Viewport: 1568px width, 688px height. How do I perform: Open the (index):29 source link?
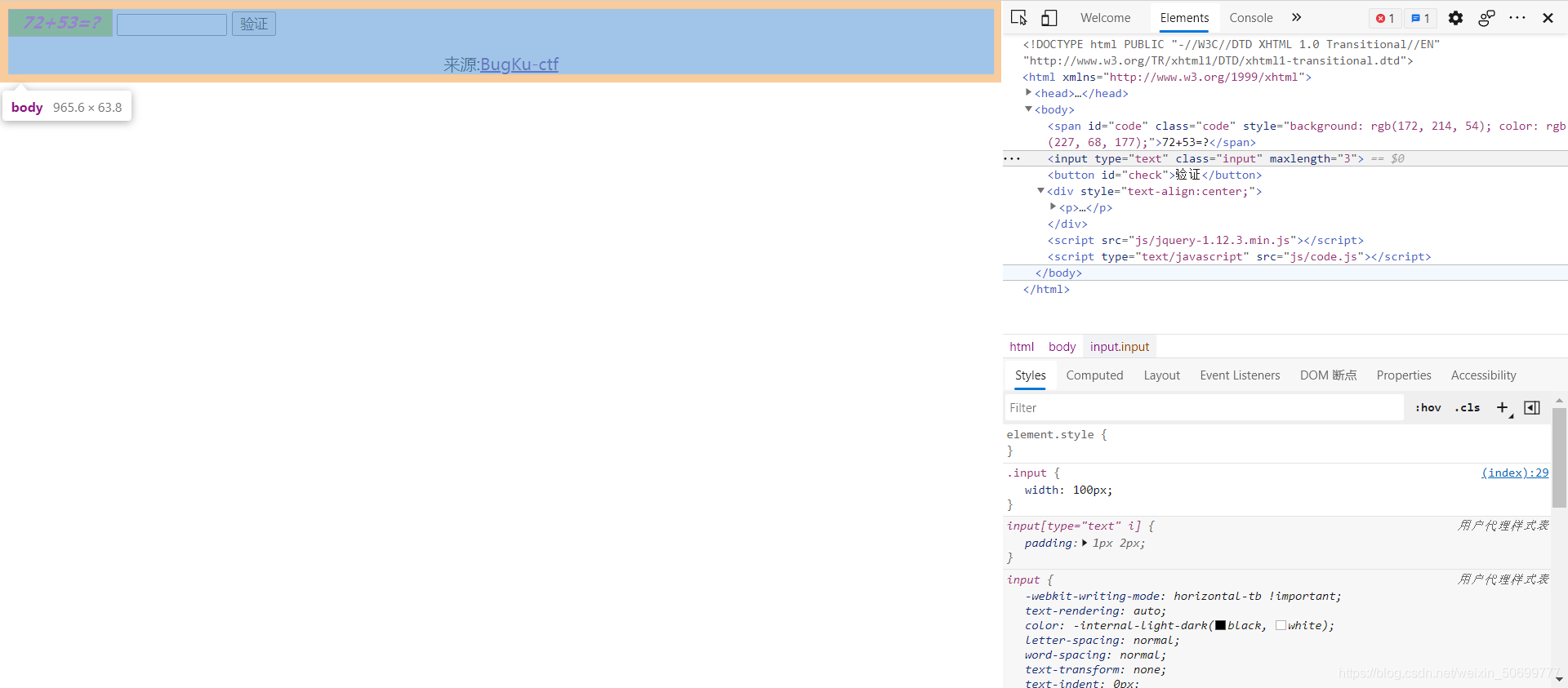(x=1515, y=473)
